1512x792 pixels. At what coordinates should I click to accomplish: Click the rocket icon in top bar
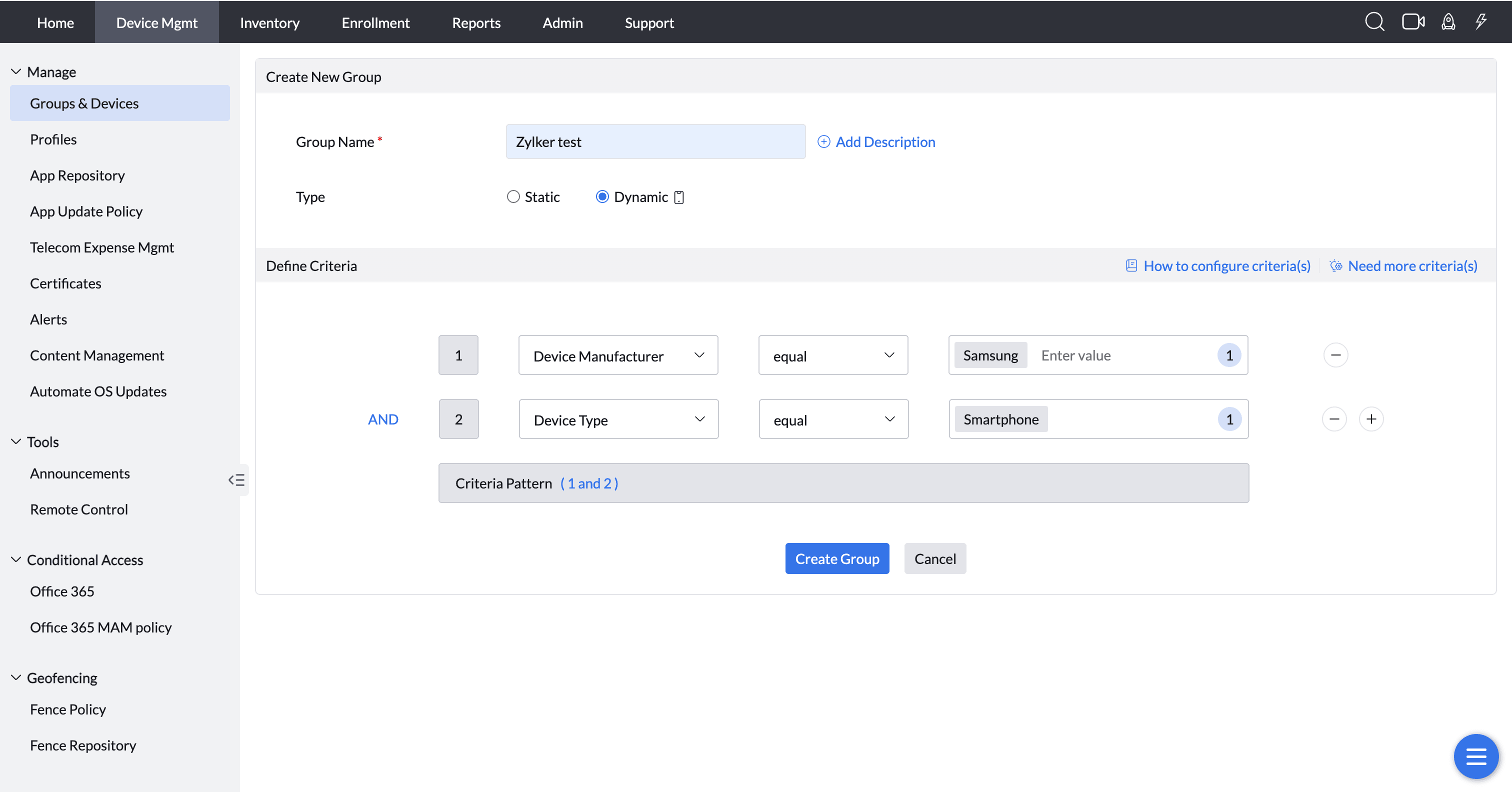[1448, 22]
